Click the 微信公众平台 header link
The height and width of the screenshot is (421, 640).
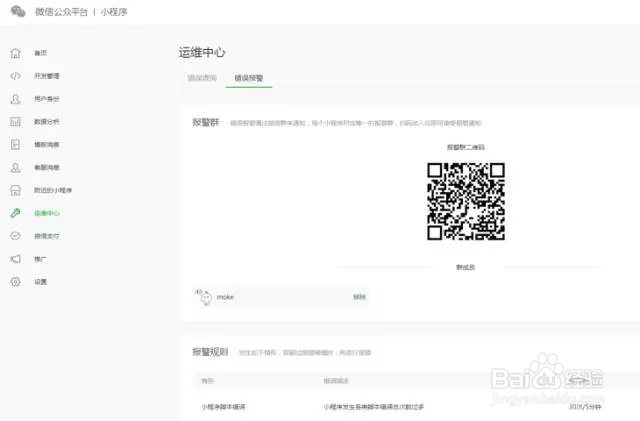[61, 12]
